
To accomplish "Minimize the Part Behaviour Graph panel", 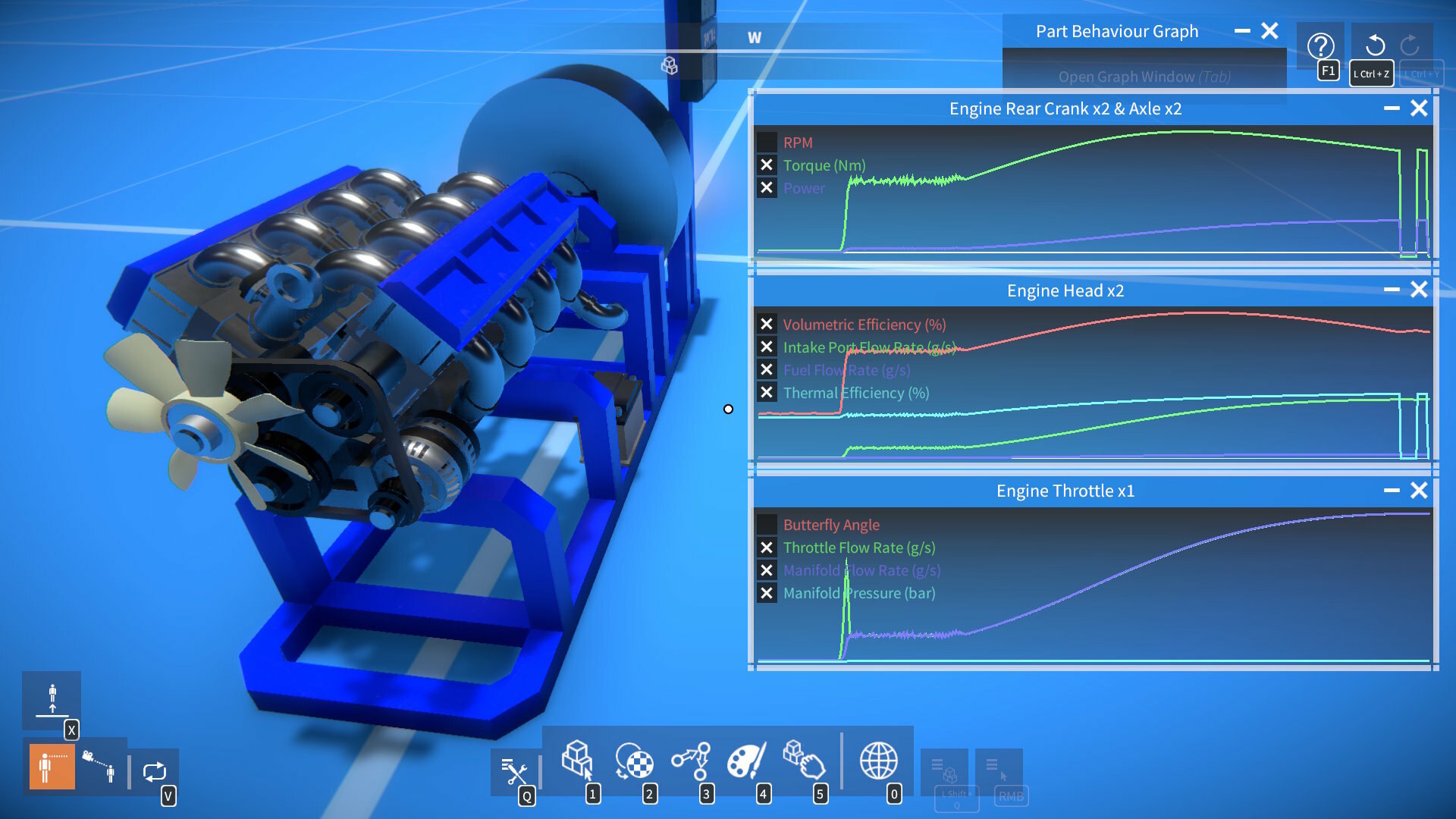I will (1242, 31).
